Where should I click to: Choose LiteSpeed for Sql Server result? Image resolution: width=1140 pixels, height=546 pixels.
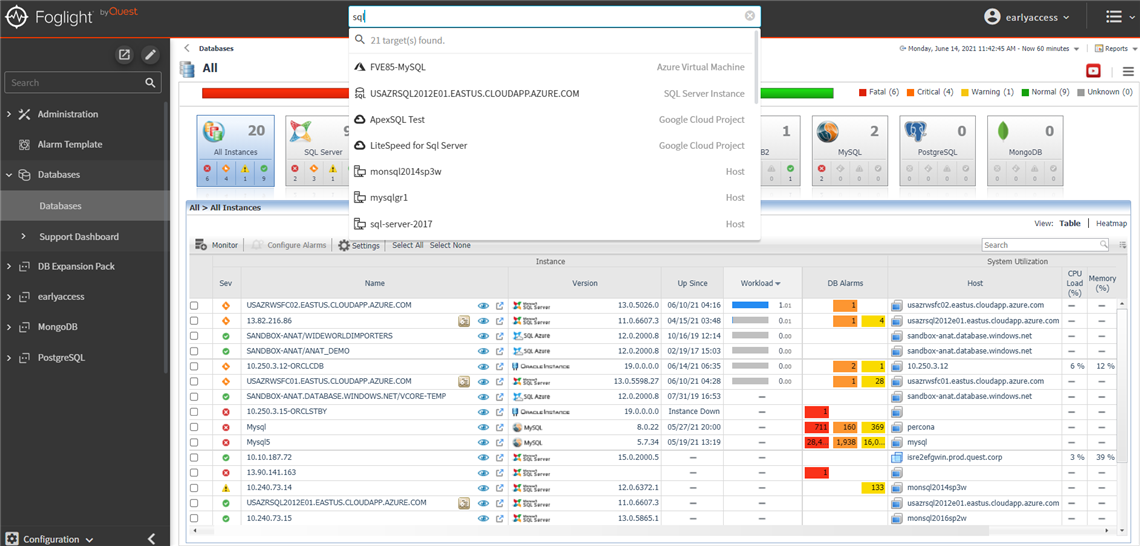pyautogui.click(x=554, y=145)
